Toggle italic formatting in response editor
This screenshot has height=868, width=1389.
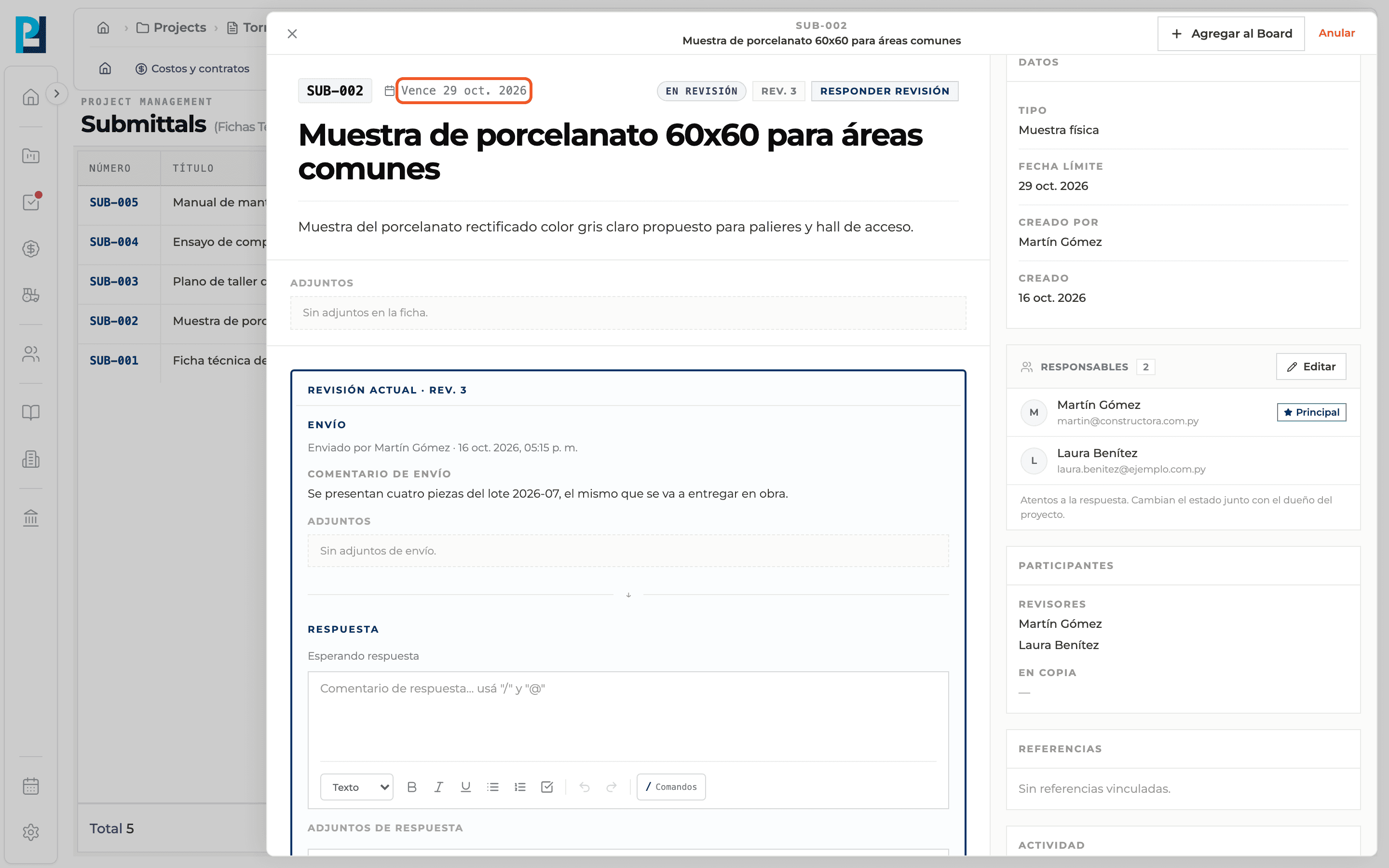[x=438, y=787]
